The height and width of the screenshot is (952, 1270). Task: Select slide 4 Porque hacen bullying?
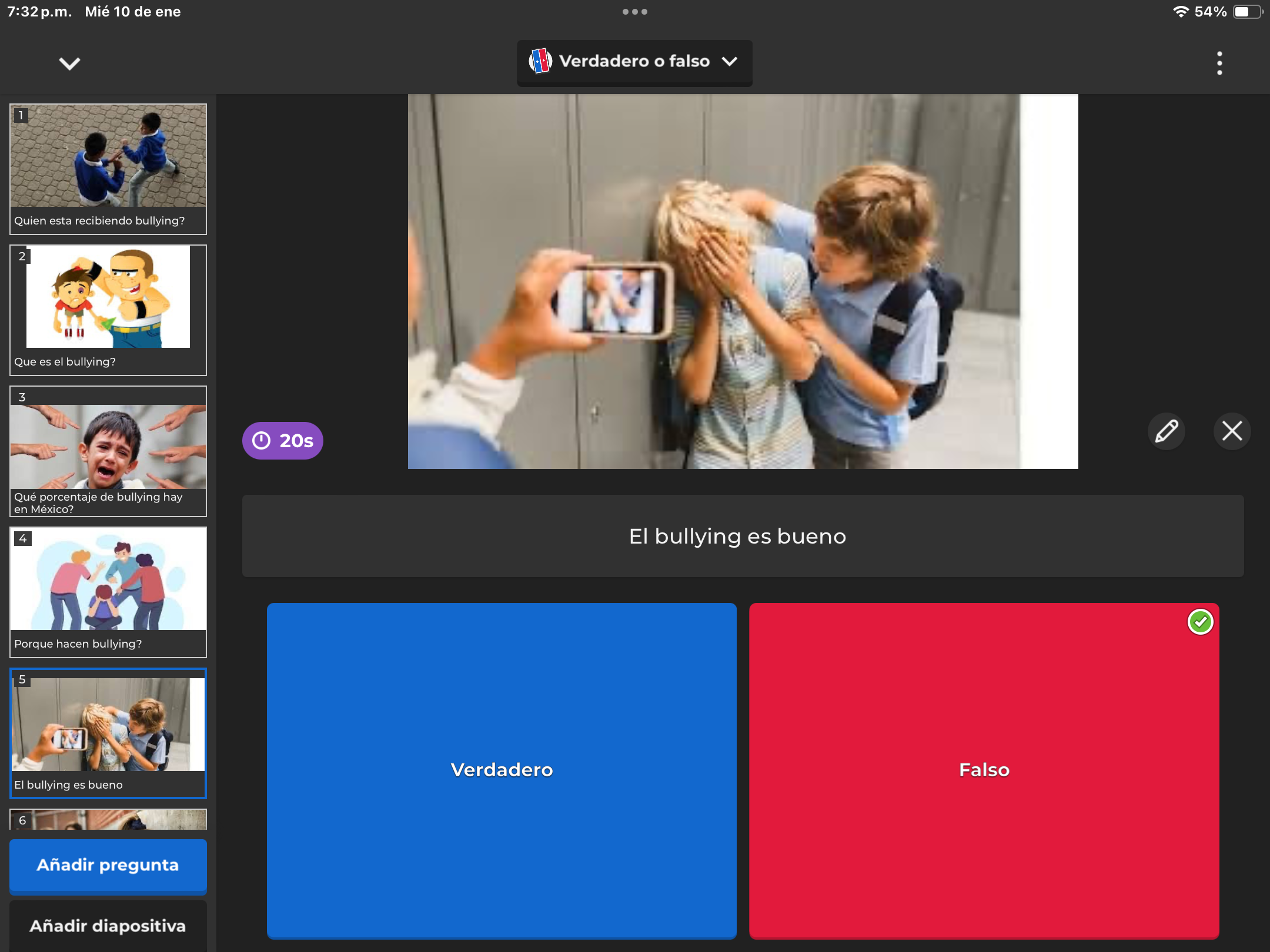pos(108,592)
